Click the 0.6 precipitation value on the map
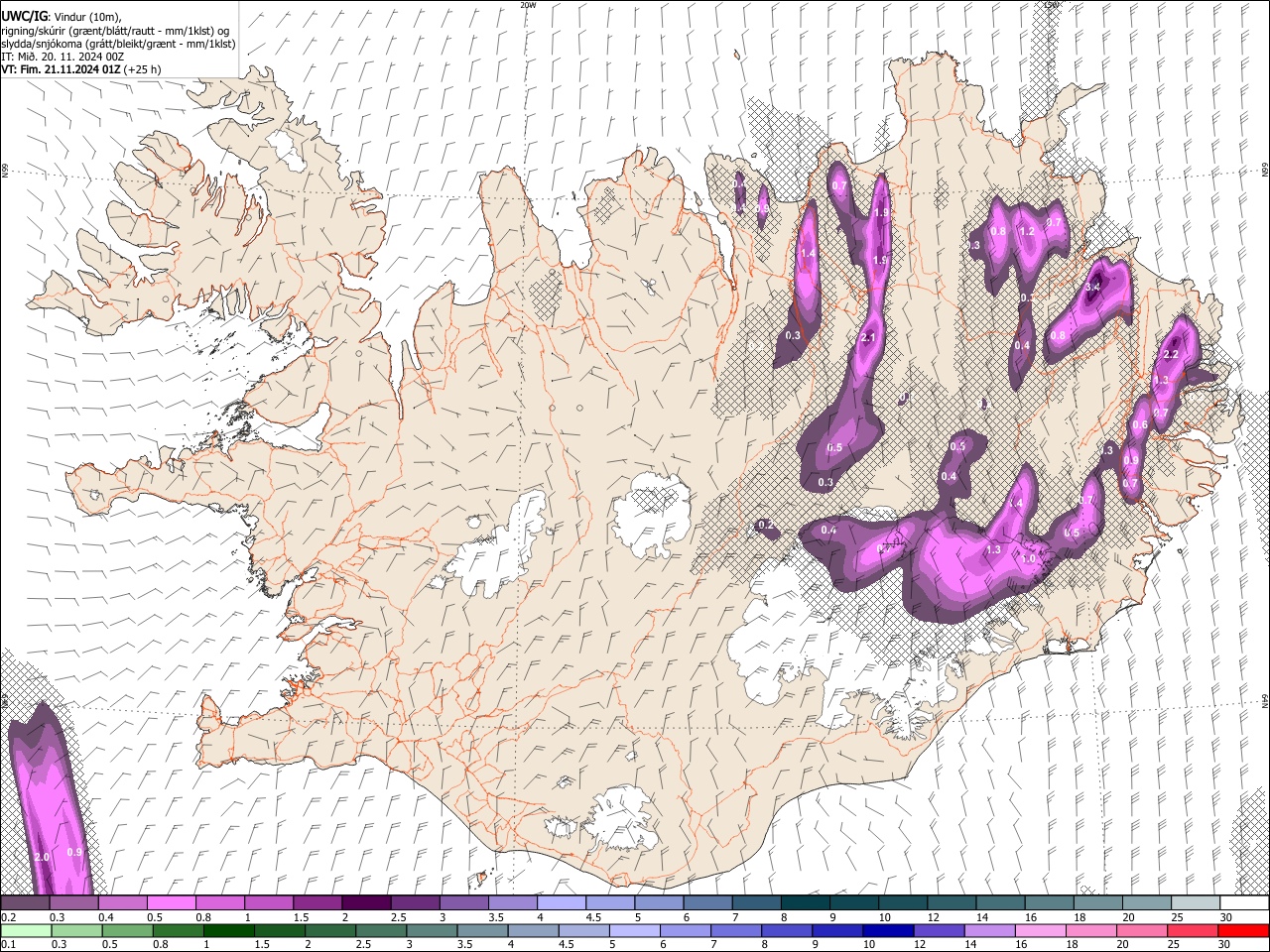This screenshot has height=952, width=1270. click(x=1140, y=425)
